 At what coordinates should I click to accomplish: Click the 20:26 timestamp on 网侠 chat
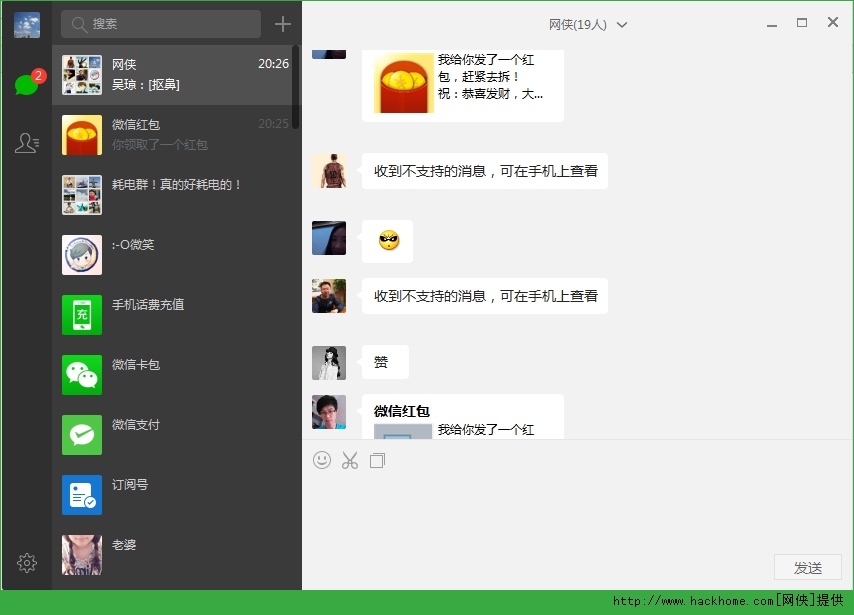[273, 64]
